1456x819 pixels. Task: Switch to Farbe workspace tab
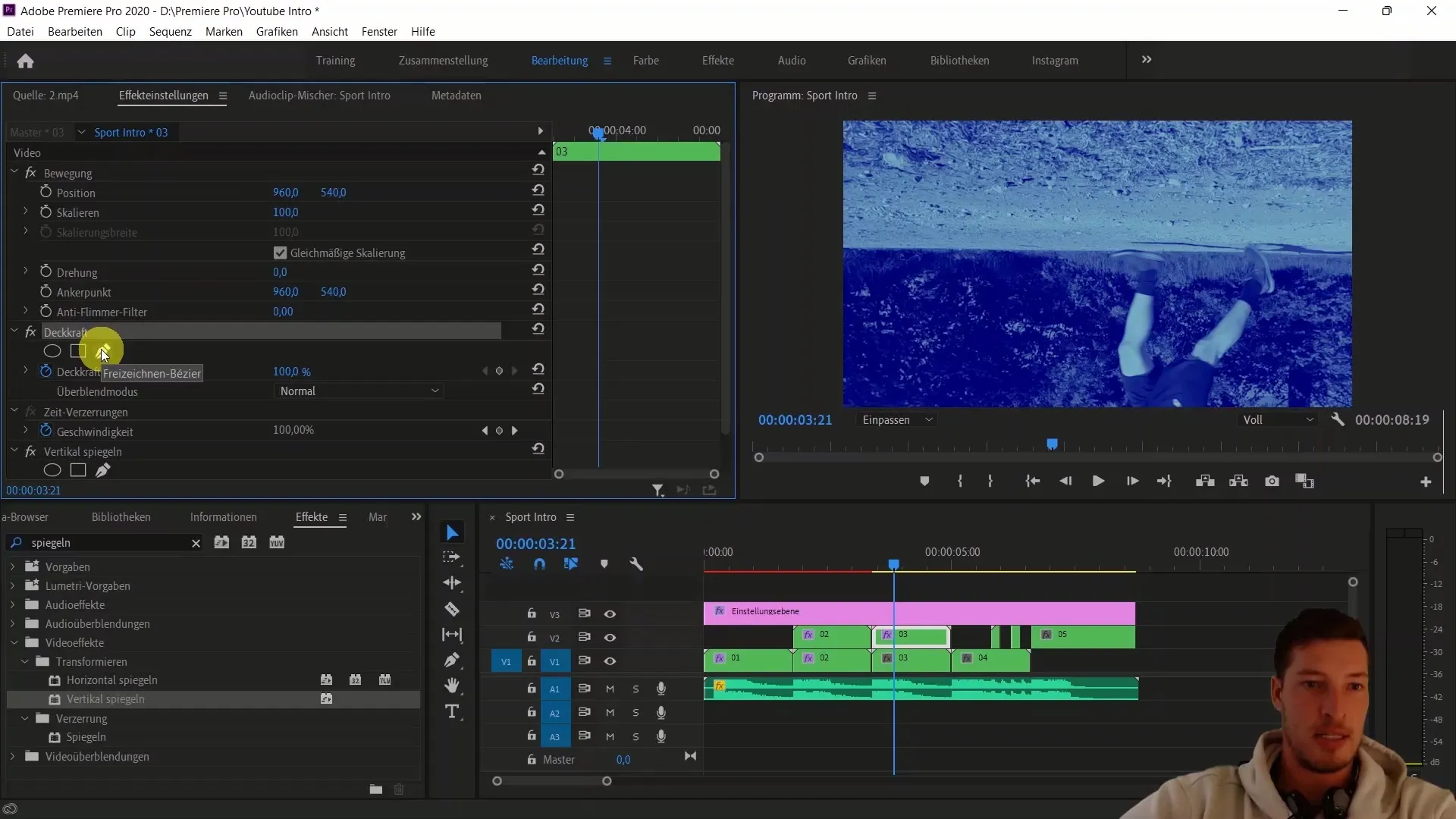[645, 60]
